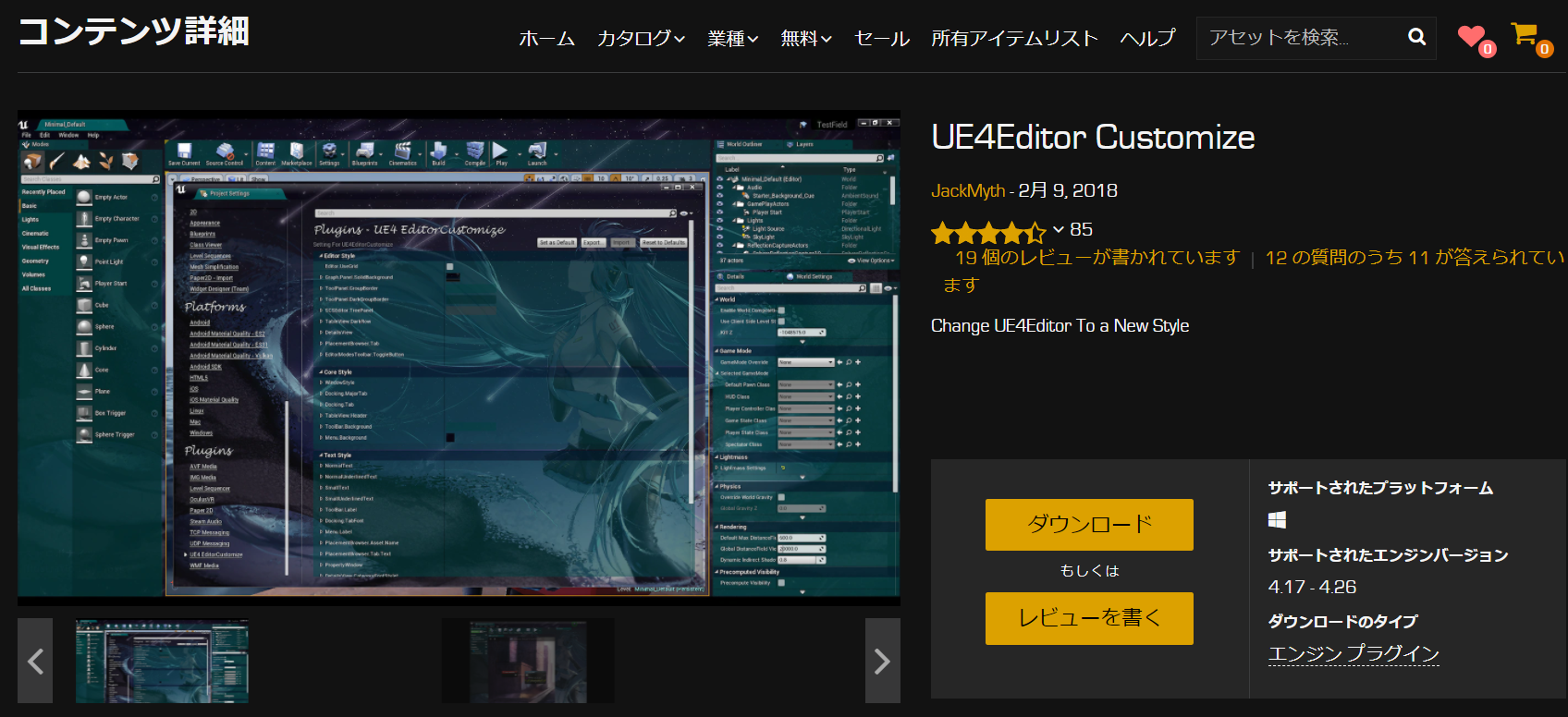The height and width of the screenshot is (717, 1568).
Task: Click the search magnifier icon
Action: point(1416,37)
